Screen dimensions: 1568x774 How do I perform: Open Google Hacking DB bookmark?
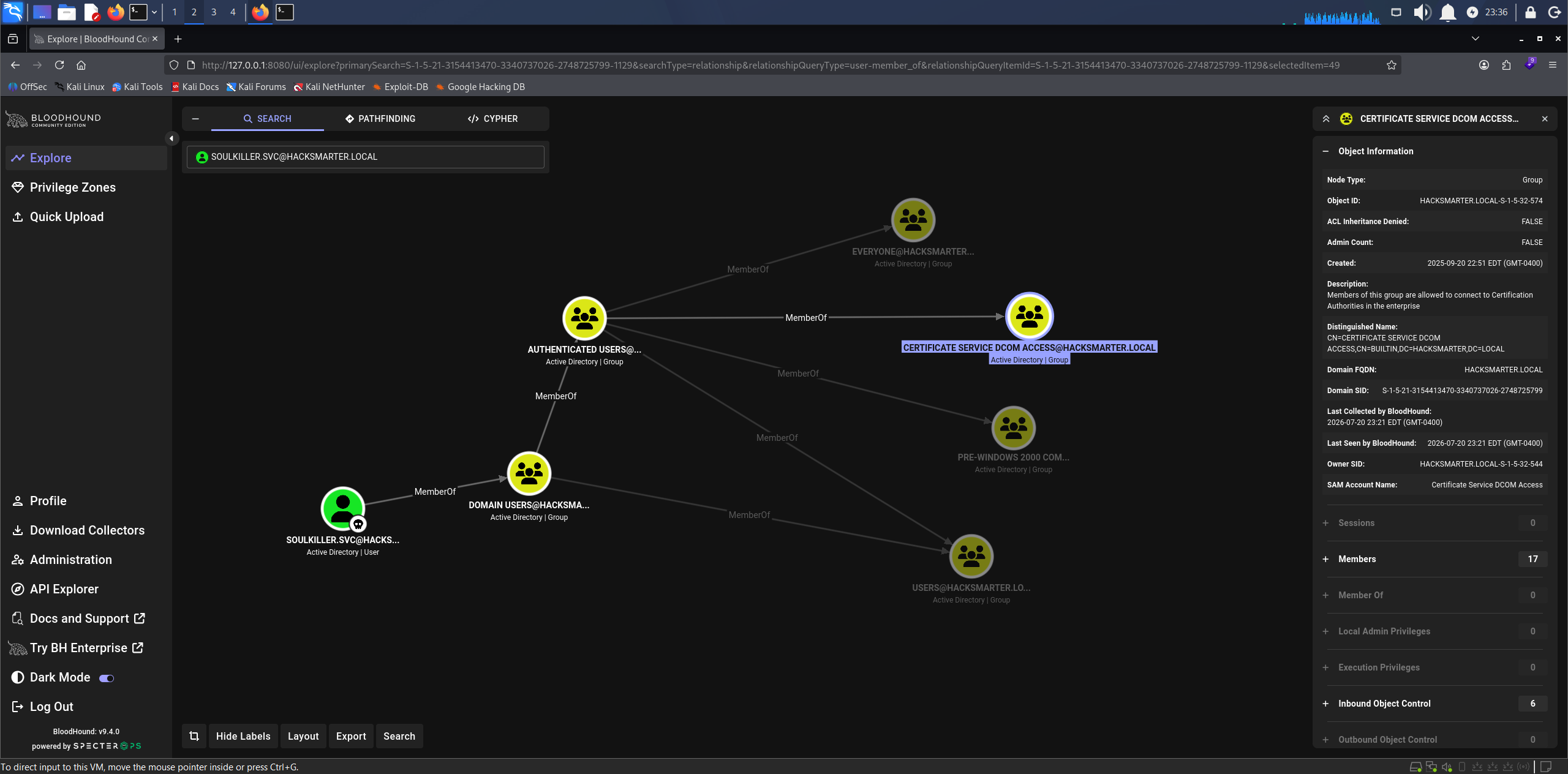pyautogui.click(x=480, y=87)
